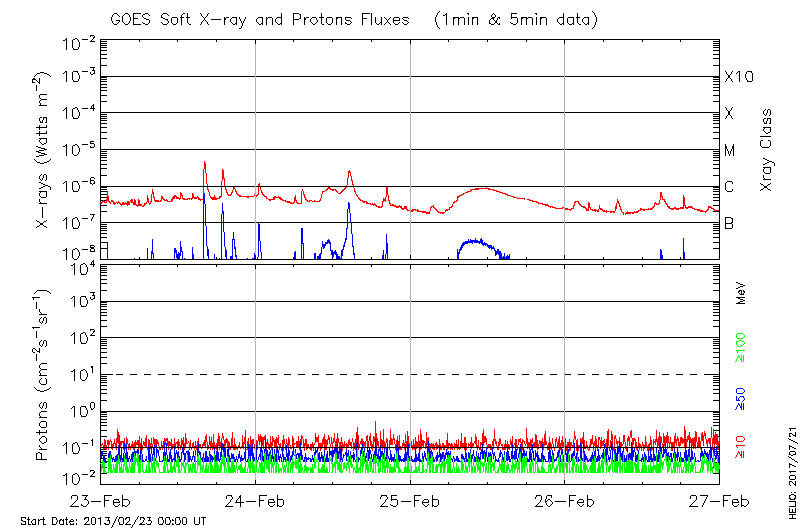This screenshot has width=800, height=530.
Task: Click the C class label
Action: 729,187
